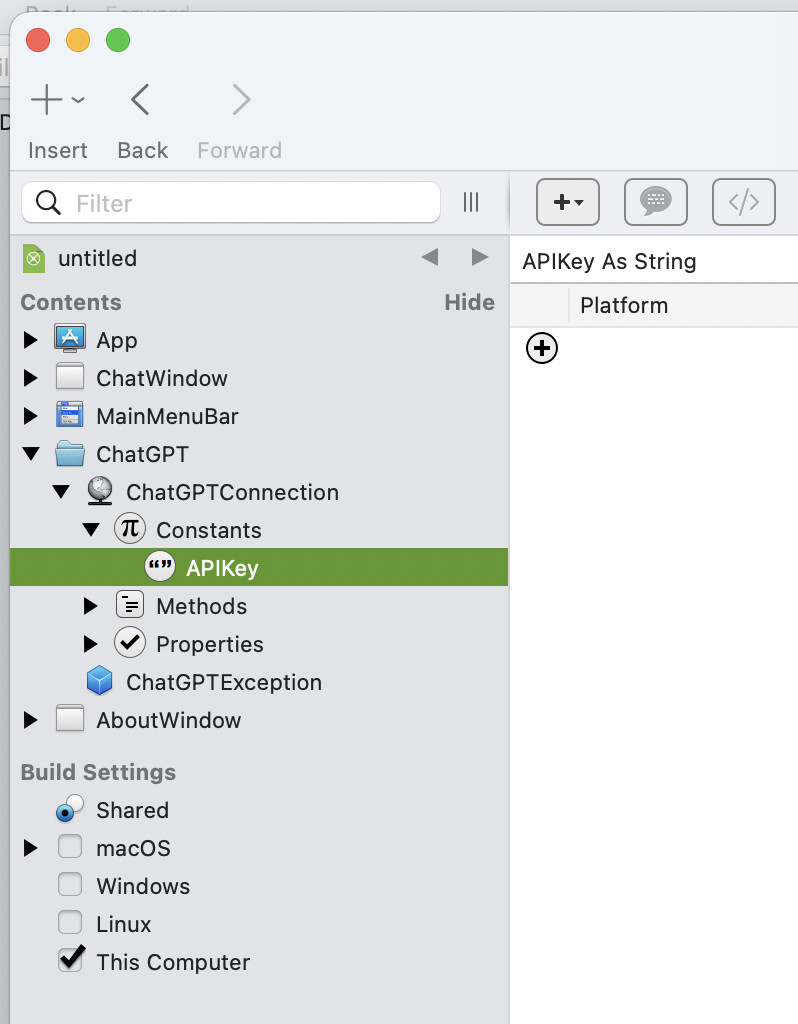Image resolution: width=798 pixels, height=1024 pixels.
Task: Expand the MainMenuBar item
Action: tap(30, 416)
